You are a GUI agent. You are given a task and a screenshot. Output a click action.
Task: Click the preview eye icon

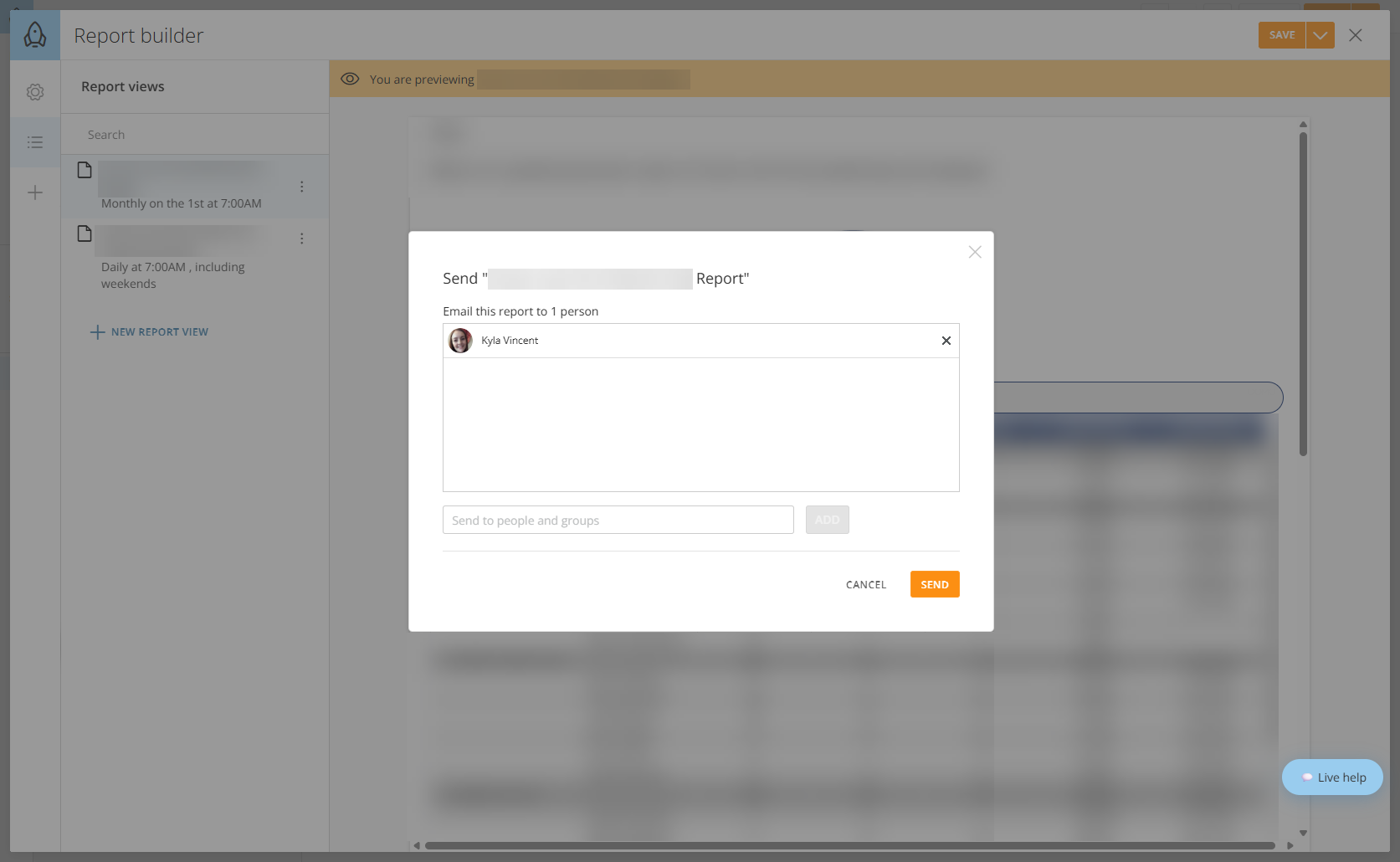point(350,79)
